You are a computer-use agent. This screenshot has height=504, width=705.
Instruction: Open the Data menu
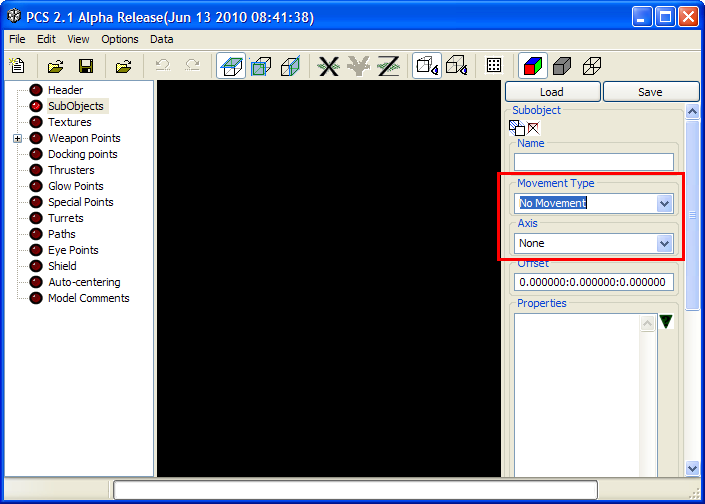pos(161,39)
